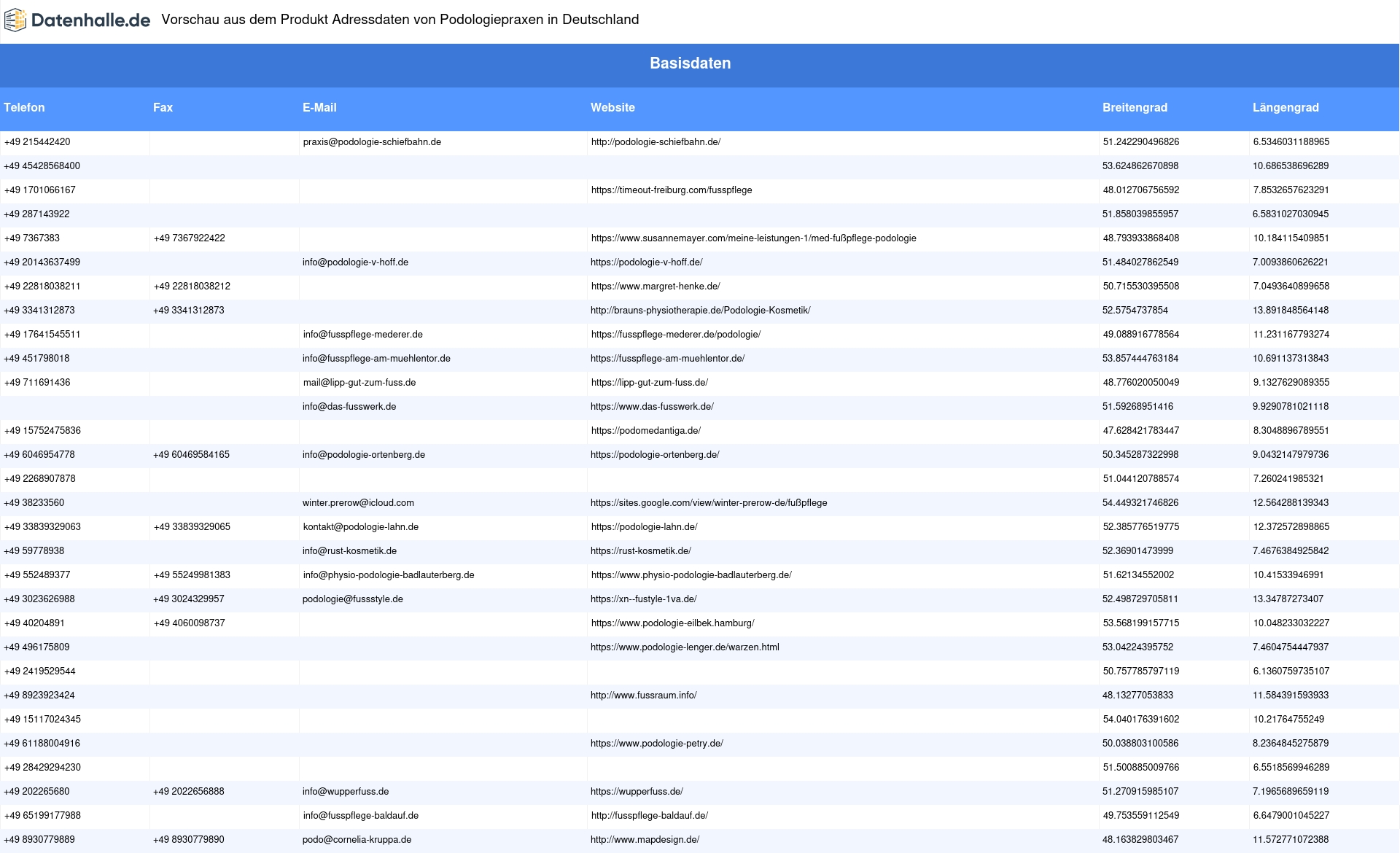1400x853 pixels.
Task: Select latitude value 53.624862670898
Action: [1140, 166]
